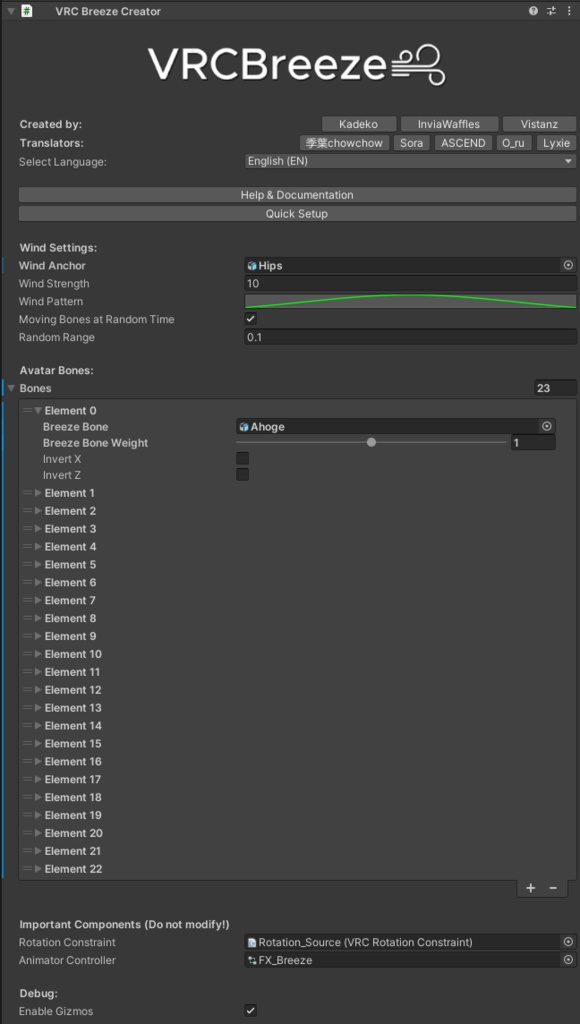The height and width of the screenshot is (1024, 580).
Task: Click the Wind Strength value field
Action: coord(410,283)
